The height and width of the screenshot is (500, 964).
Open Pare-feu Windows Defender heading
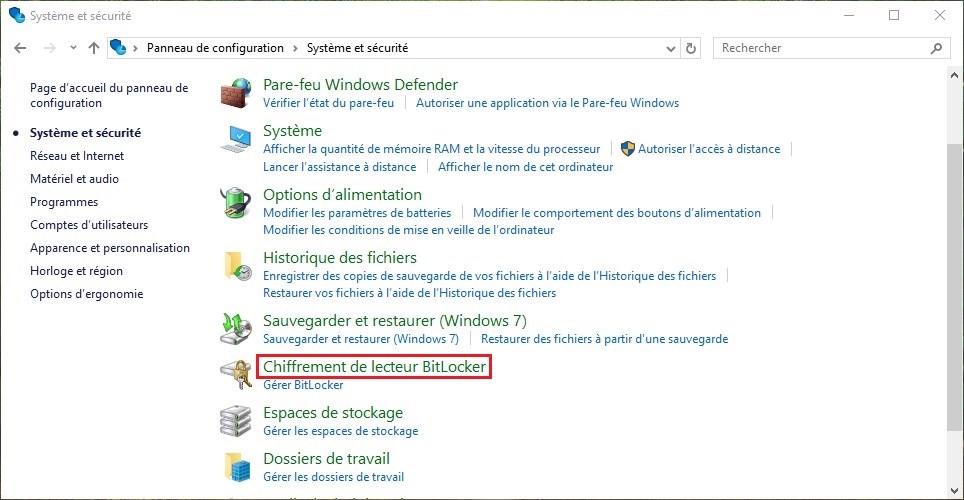point(360,84)
